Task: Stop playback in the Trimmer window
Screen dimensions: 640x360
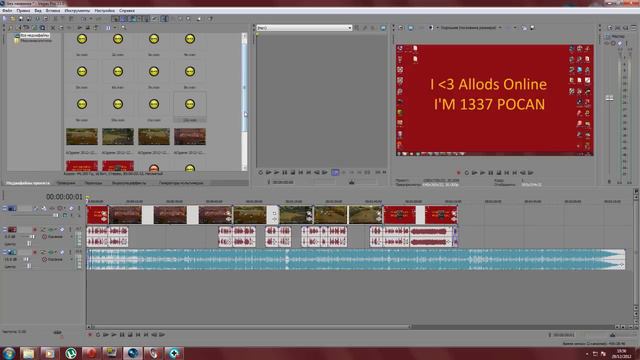Action: click(293, 173)
